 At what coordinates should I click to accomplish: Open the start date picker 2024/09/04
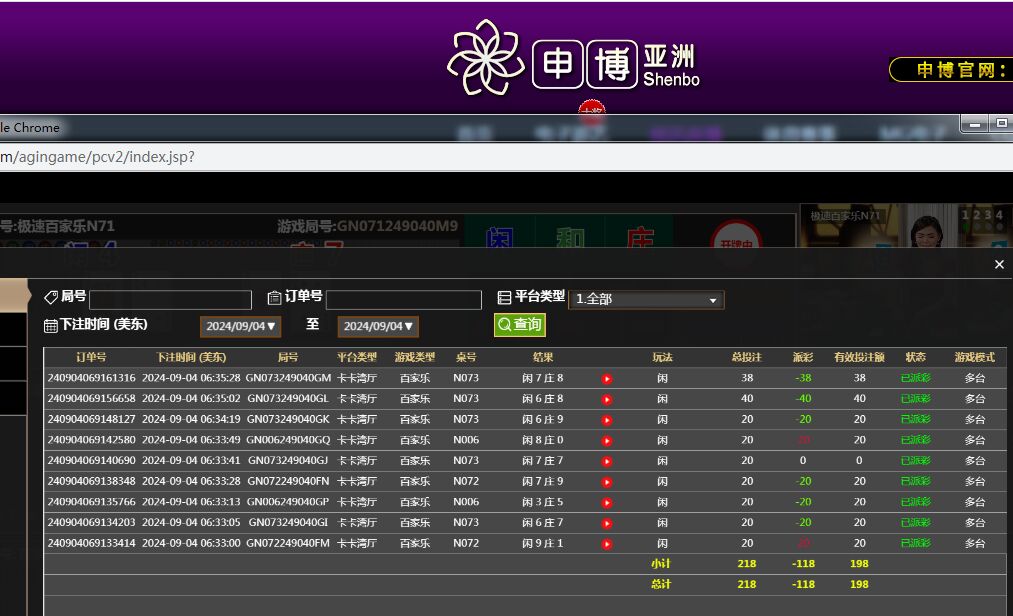point(241,326)
